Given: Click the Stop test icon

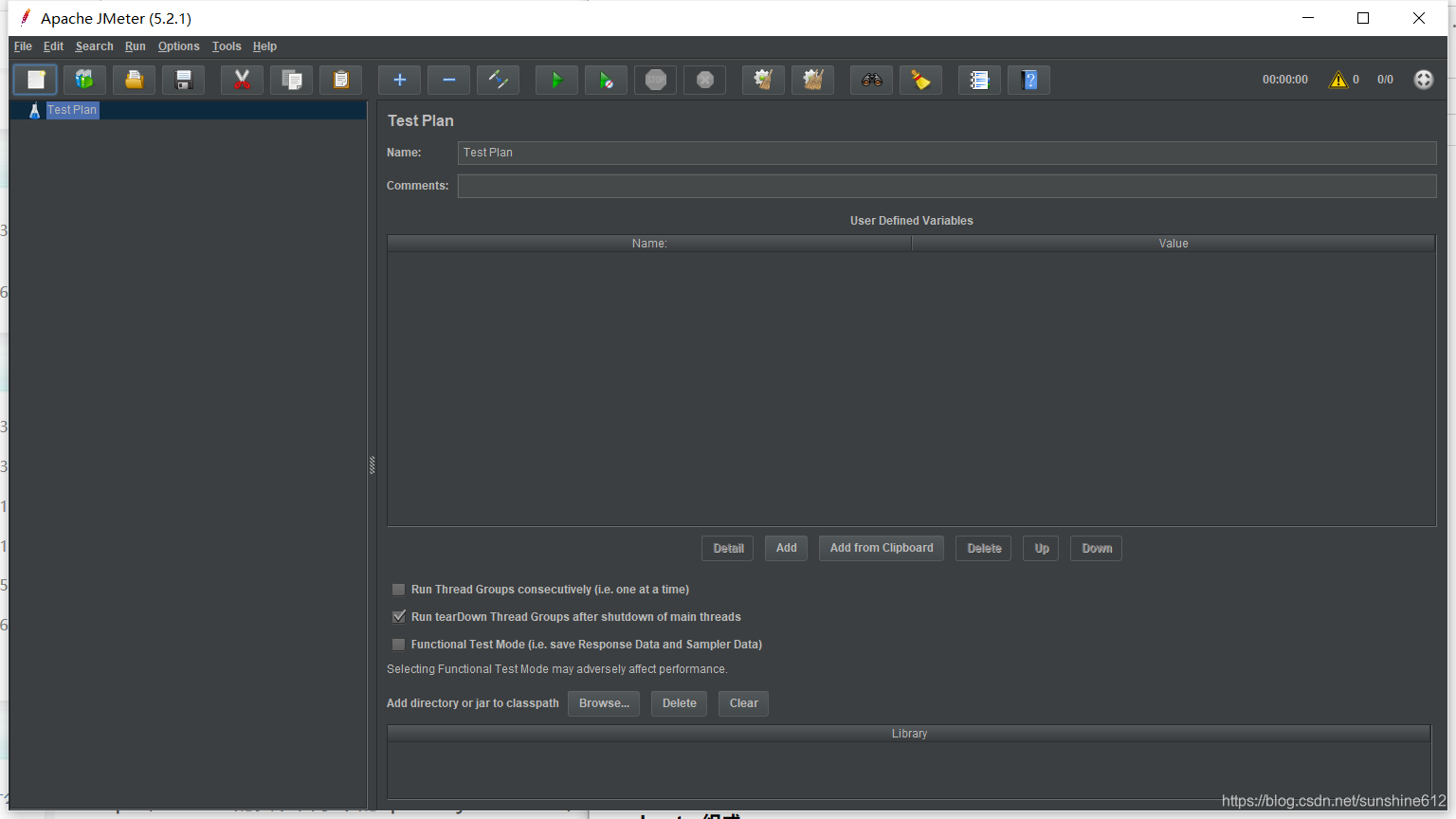Looking at the screenshot, I should [656, 80].
